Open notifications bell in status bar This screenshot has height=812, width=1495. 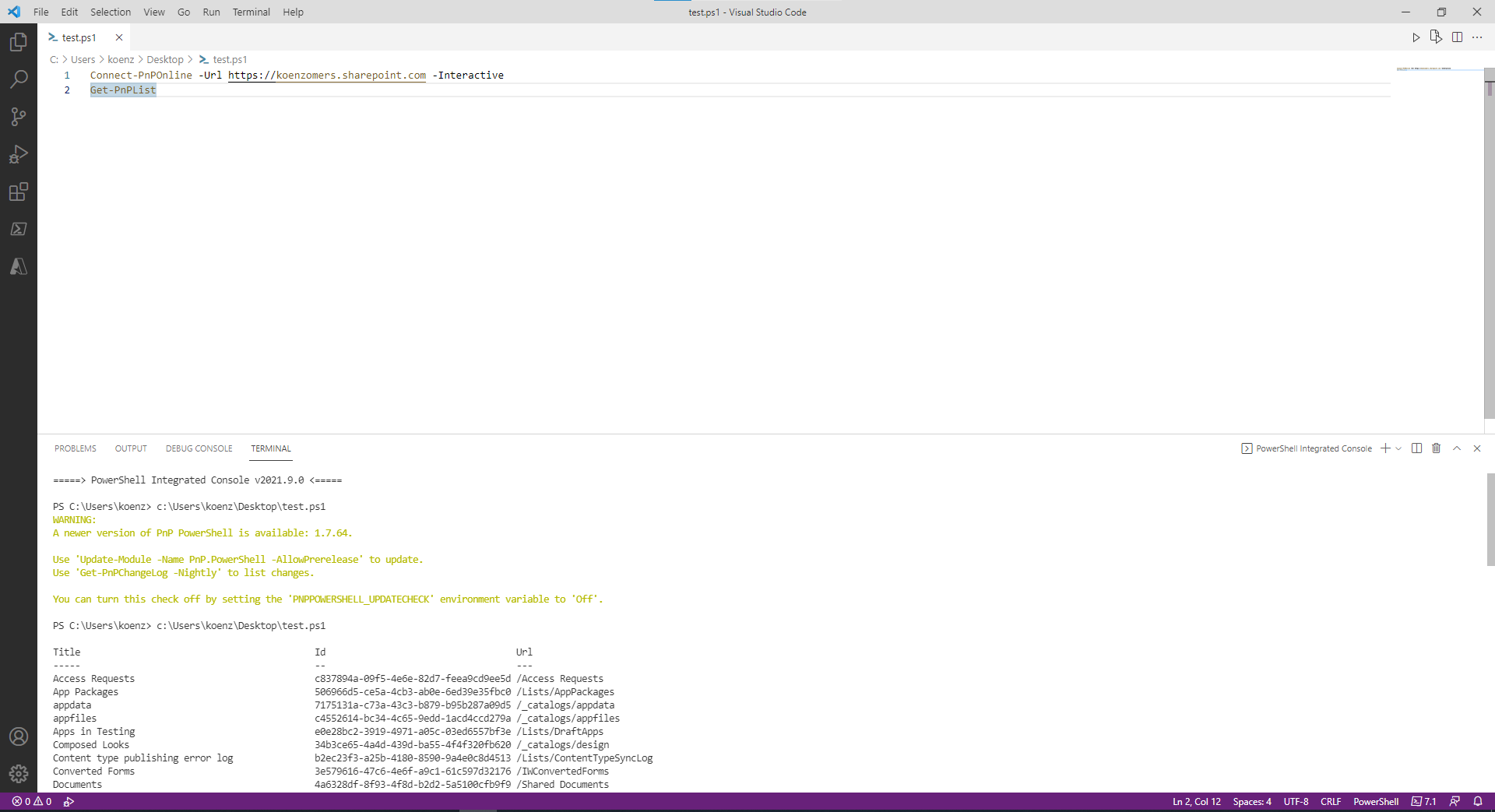coord(1478,801)
